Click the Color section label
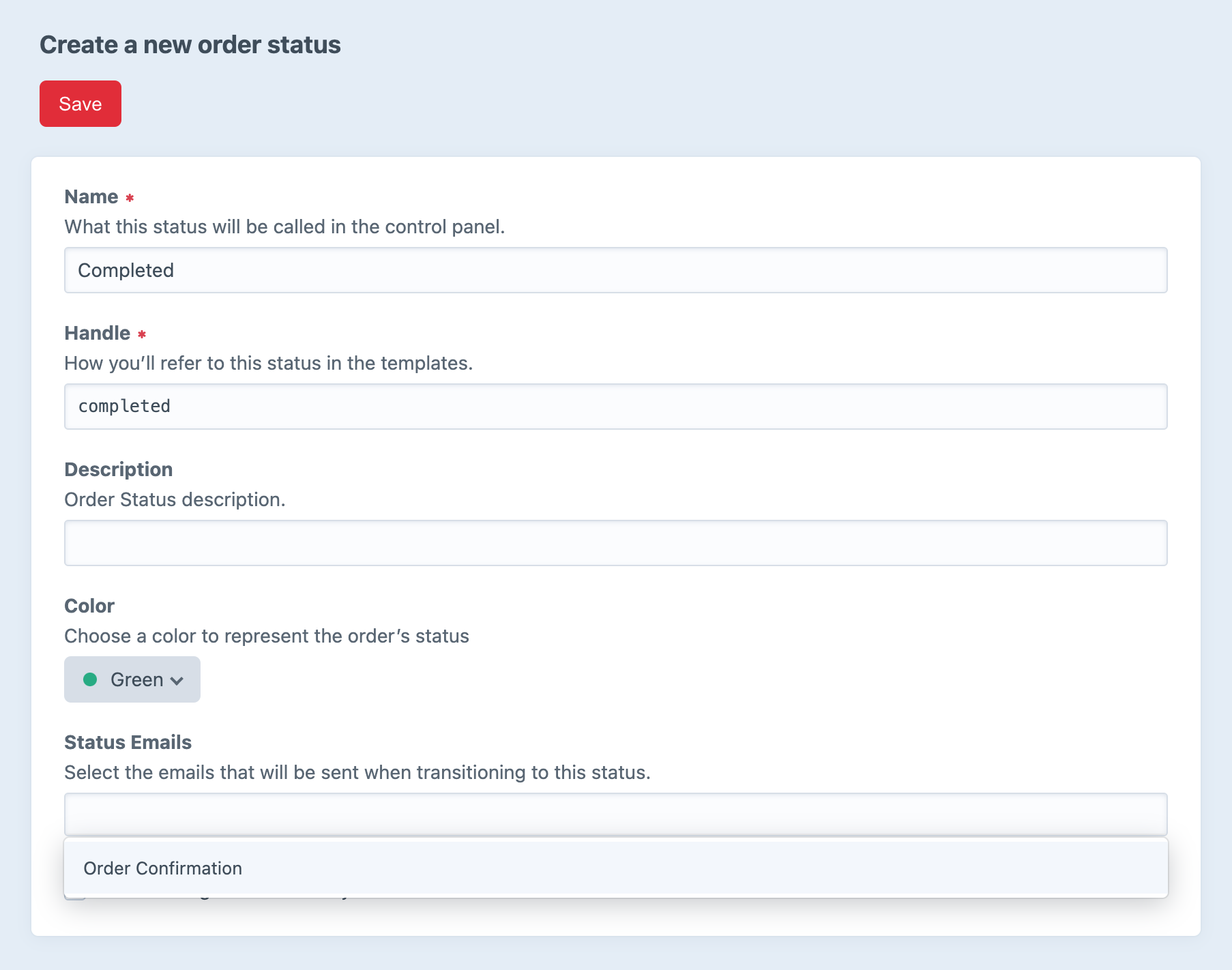Image resolution: width=1232 pixels, height=970 pixels. 89,606
